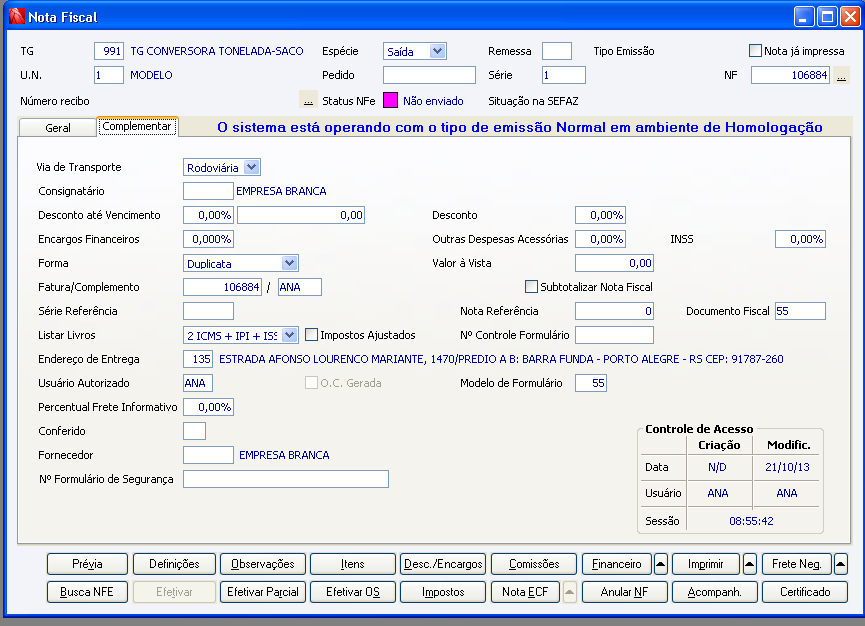Click the INSS percentage field

coord(800,239)
